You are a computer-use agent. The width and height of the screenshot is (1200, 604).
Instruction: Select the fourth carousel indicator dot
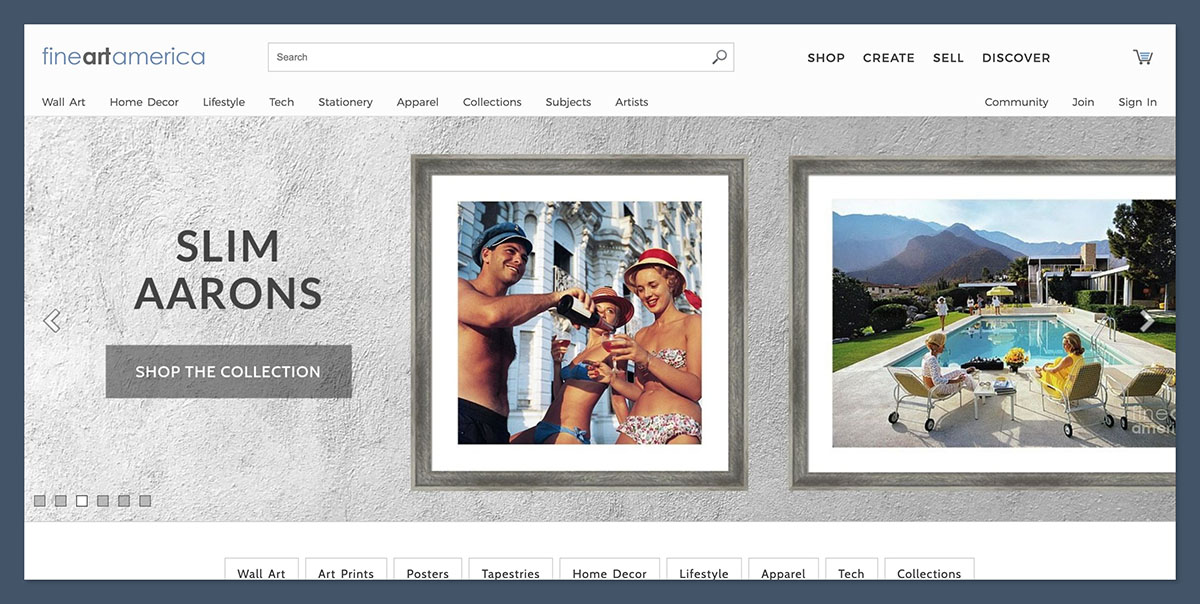103,501
